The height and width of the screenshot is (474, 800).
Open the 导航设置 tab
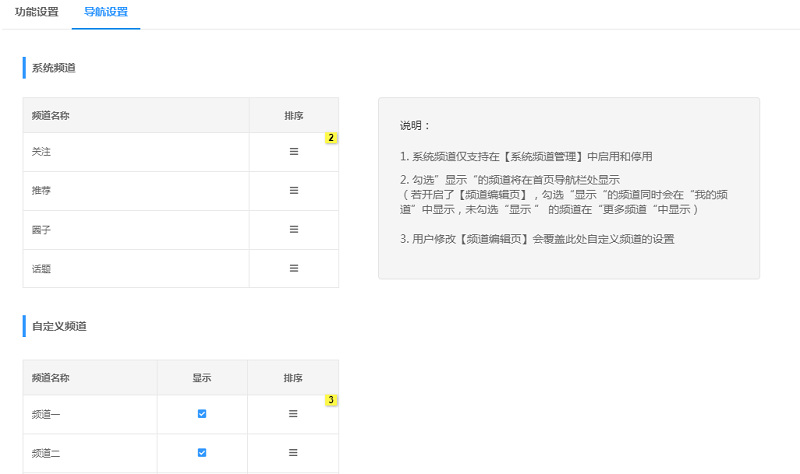click(105, 12)
